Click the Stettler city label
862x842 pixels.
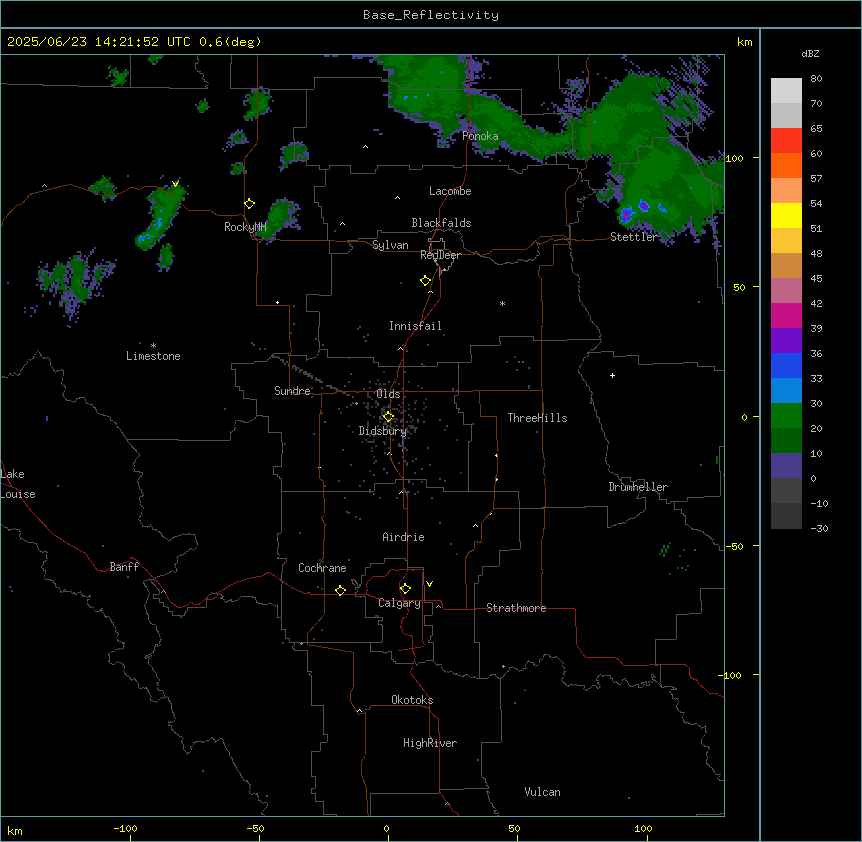click(634, 237)
